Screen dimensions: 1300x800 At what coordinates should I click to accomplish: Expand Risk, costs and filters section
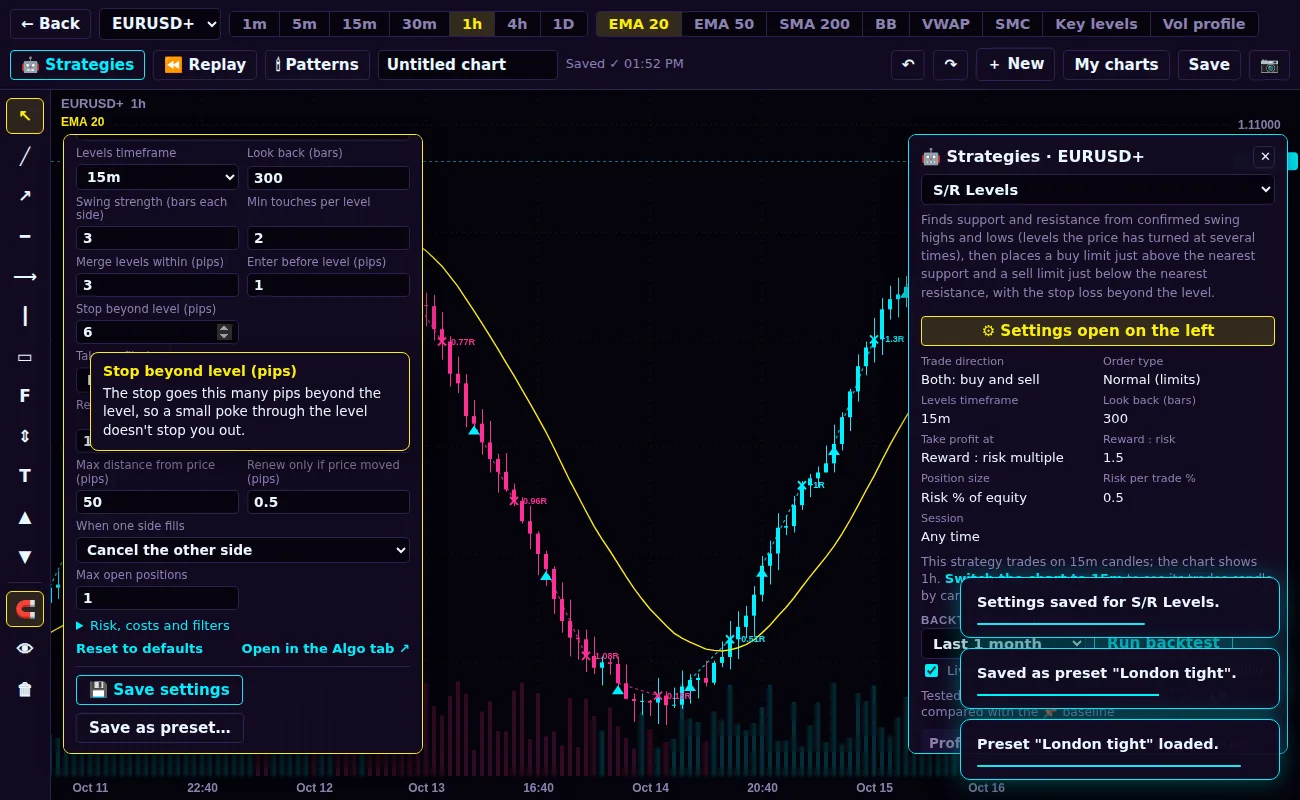153,626
